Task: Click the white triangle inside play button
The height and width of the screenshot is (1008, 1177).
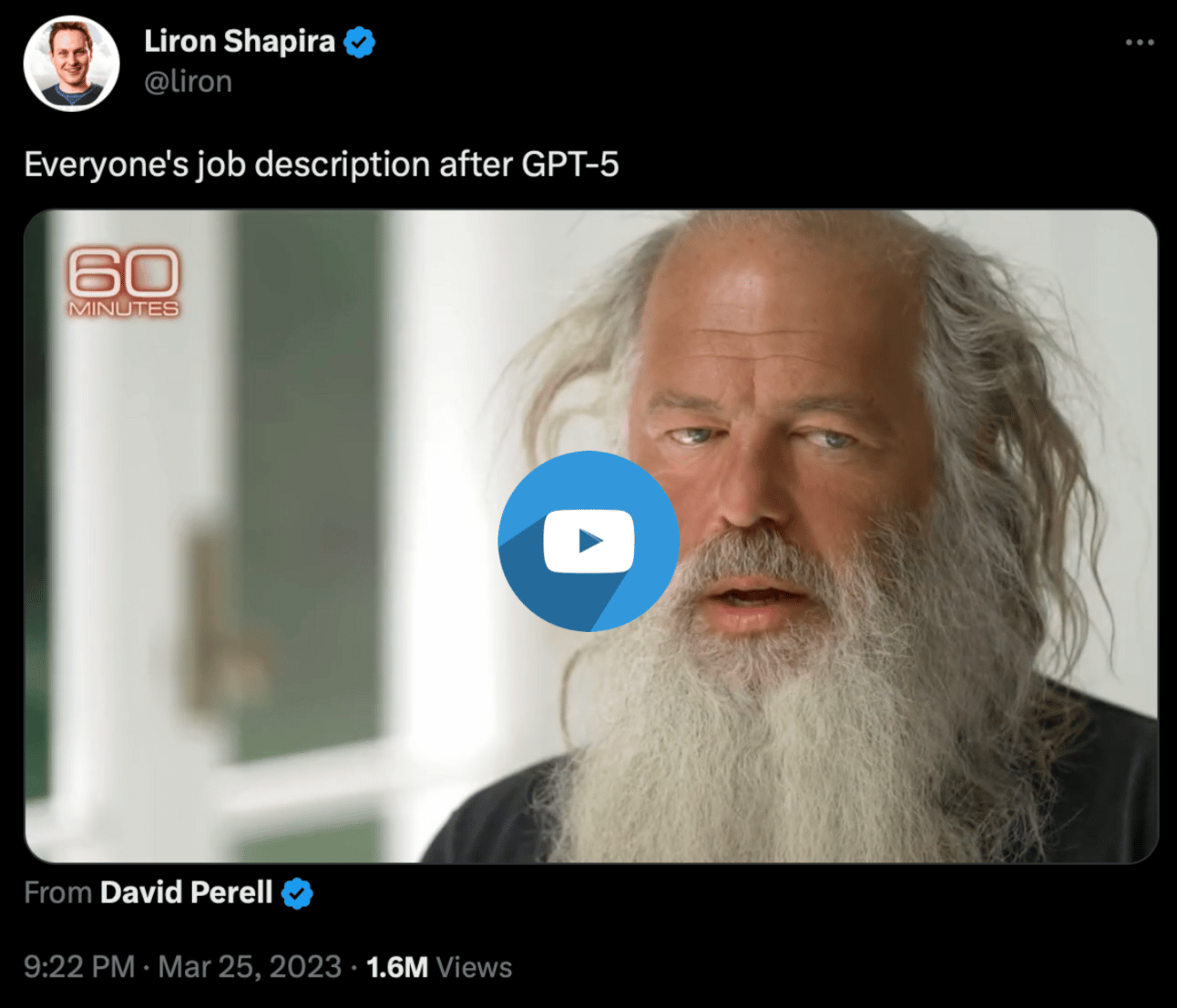Action: tap(590, 541)
